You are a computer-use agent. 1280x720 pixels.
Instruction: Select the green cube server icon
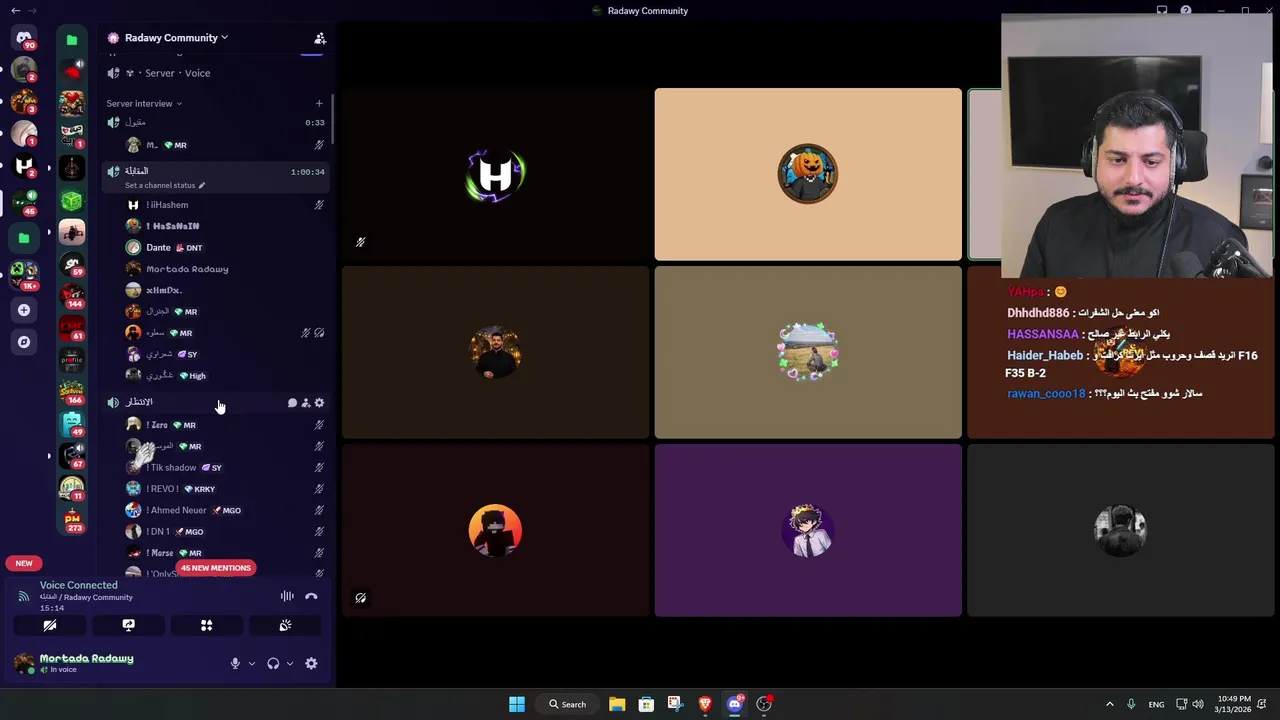(72, 200)
